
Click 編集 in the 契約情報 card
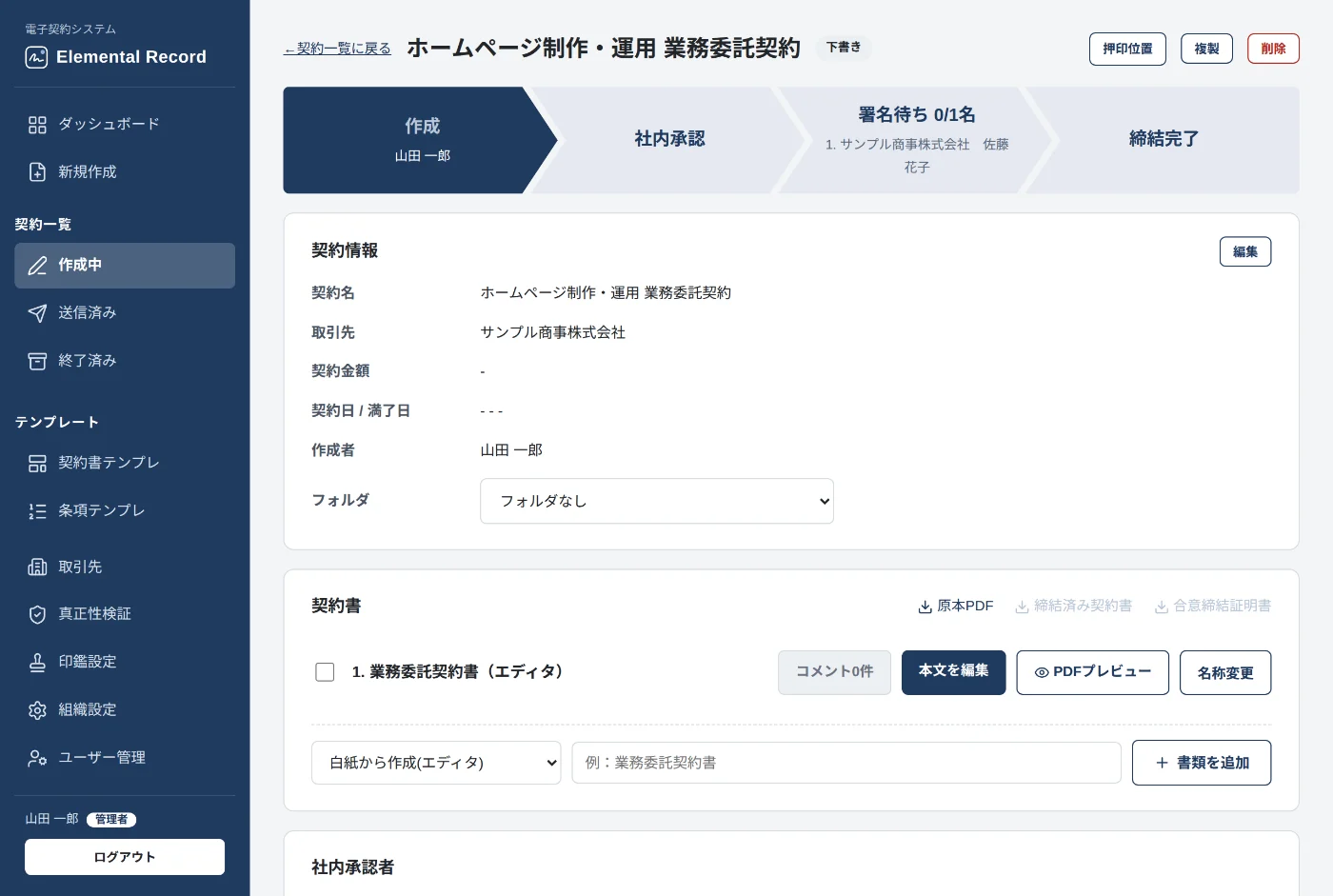1245,251
